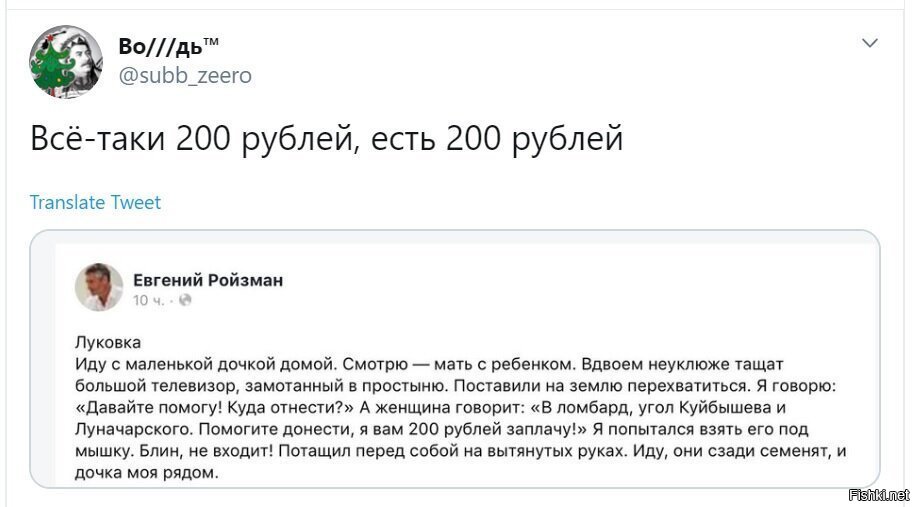The width and height of the screenshot is (915, 507).
Task: Click the Евгений Ройзман author name
Action: (x=208, y=280)
